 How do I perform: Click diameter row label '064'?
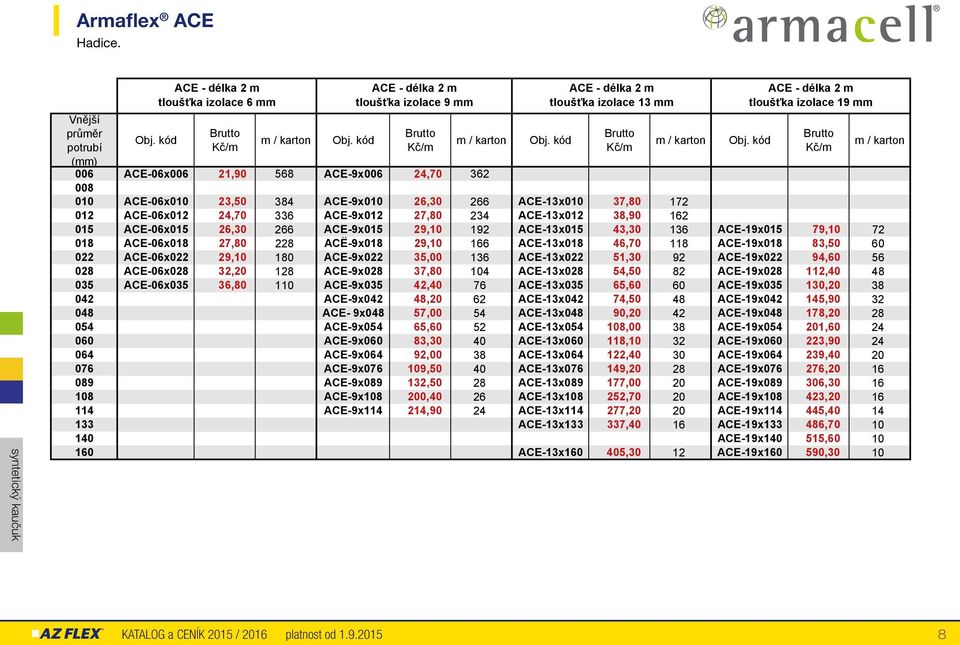tap(84, 355)
